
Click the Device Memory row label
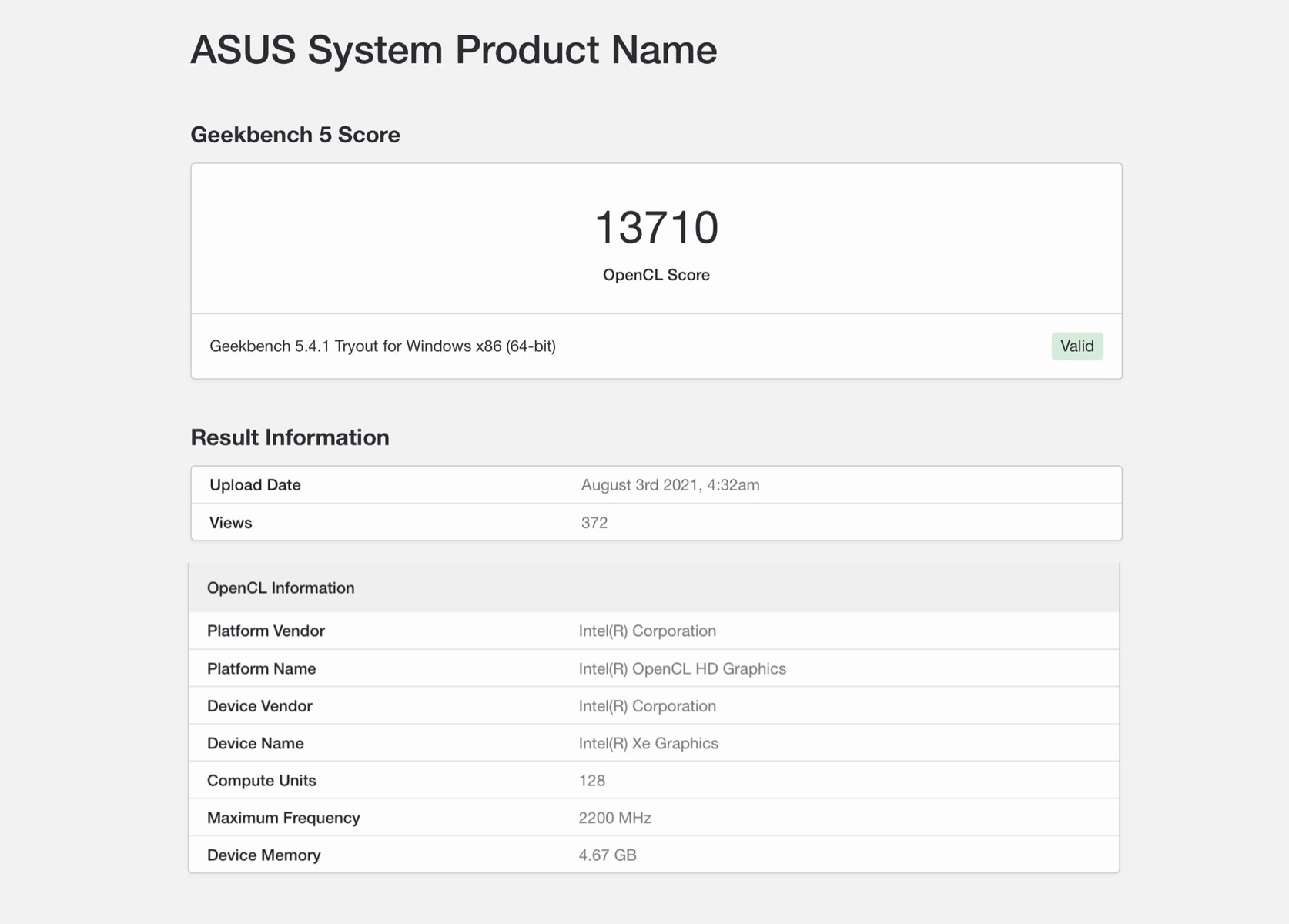tap(263, 855)
